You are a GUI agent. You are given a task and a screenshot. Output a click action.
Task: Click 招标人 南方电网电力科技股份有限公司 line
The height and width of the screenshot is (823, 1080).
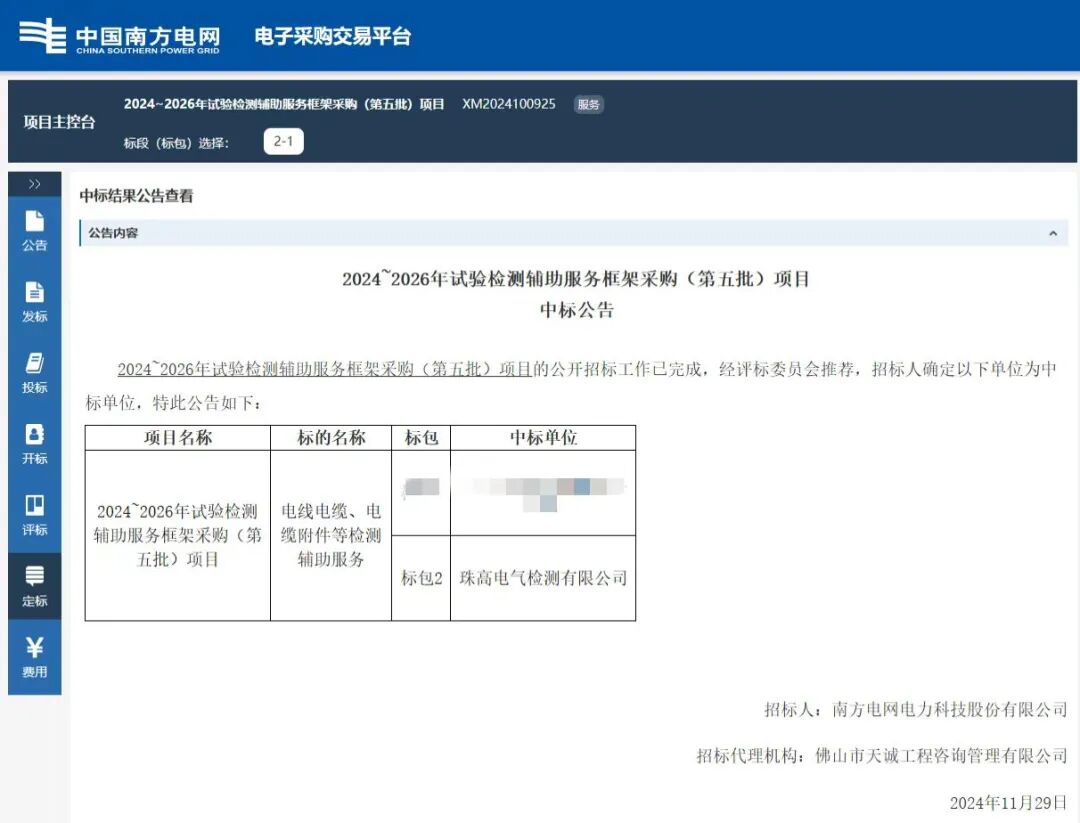[915, 709]
